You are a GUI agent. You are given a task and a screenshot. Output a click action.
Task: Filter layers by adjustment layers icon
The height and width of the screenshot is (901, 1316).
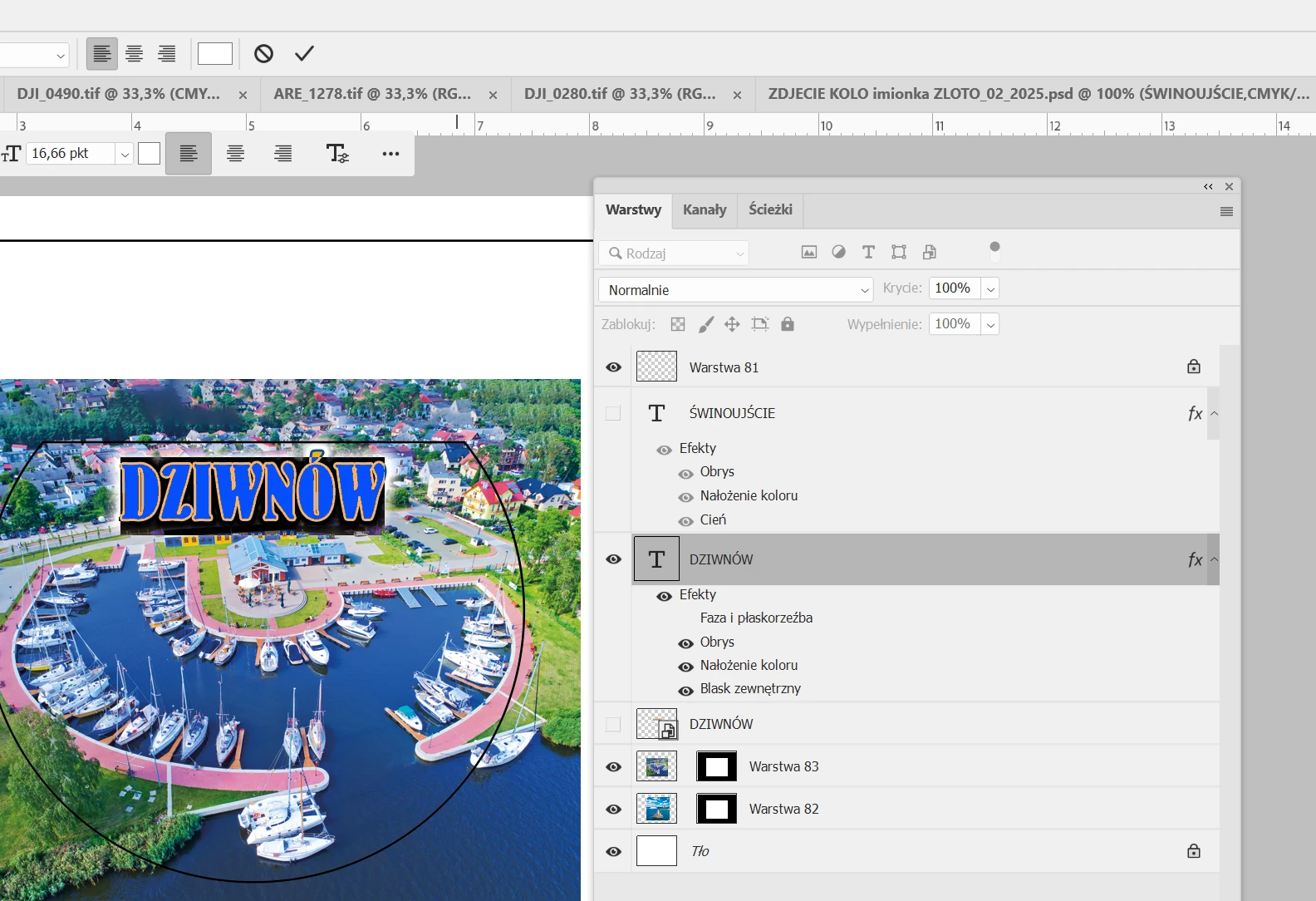point(839,252)
